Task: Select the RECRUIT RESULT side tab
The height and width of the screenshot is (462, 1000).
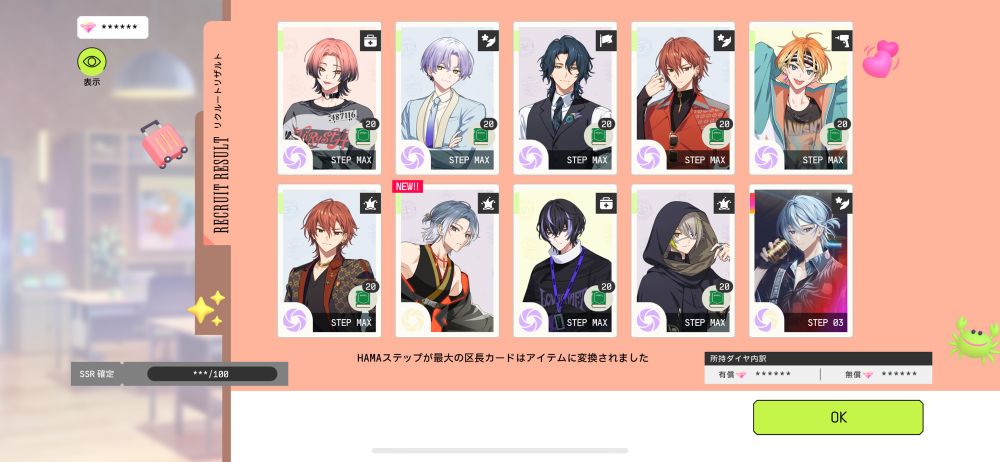Action: point(218,135)
